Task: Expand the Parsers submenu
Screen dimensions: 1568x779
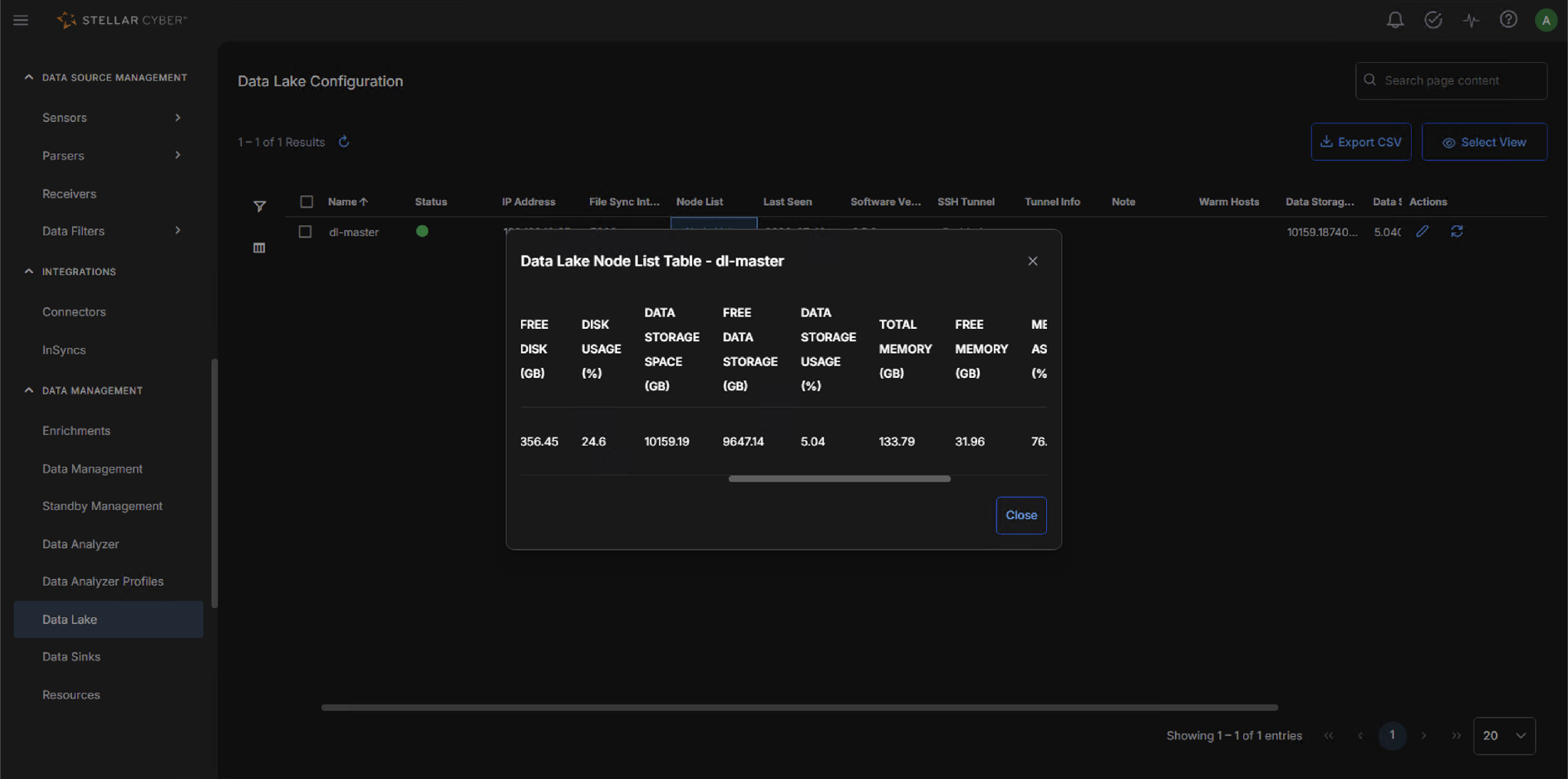Action: click(x=178, y=156)
